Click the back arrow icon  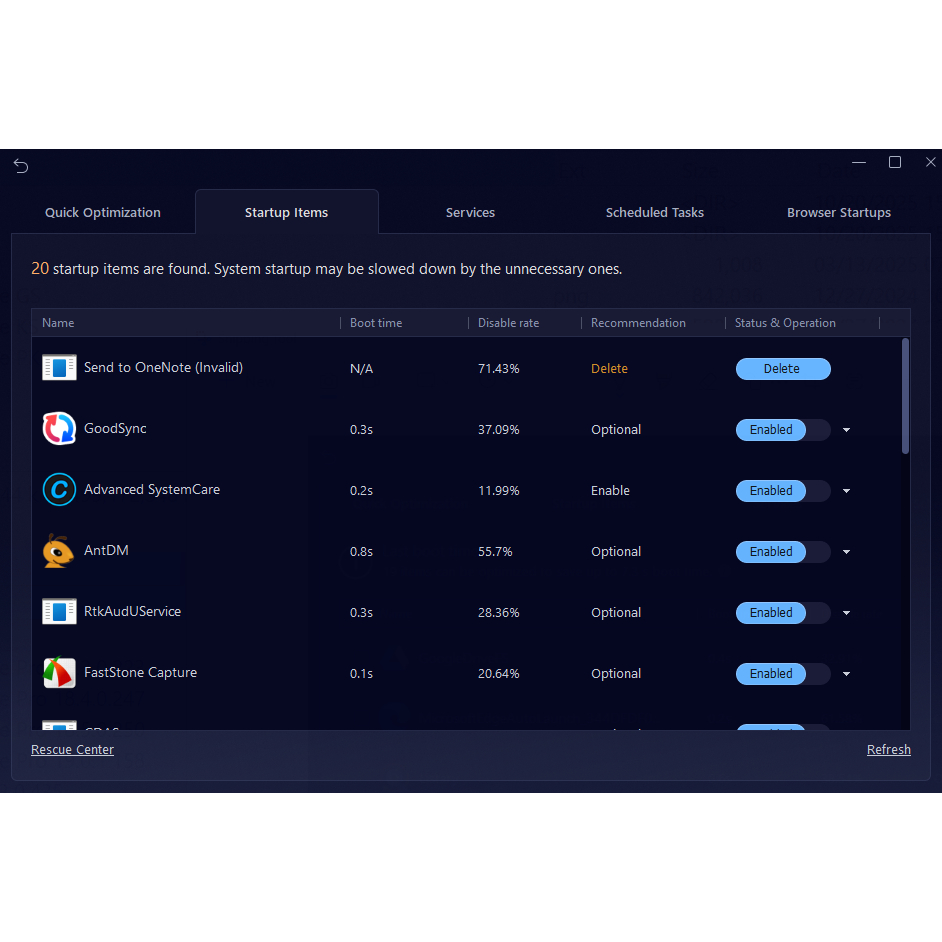[x=21, y=166]
